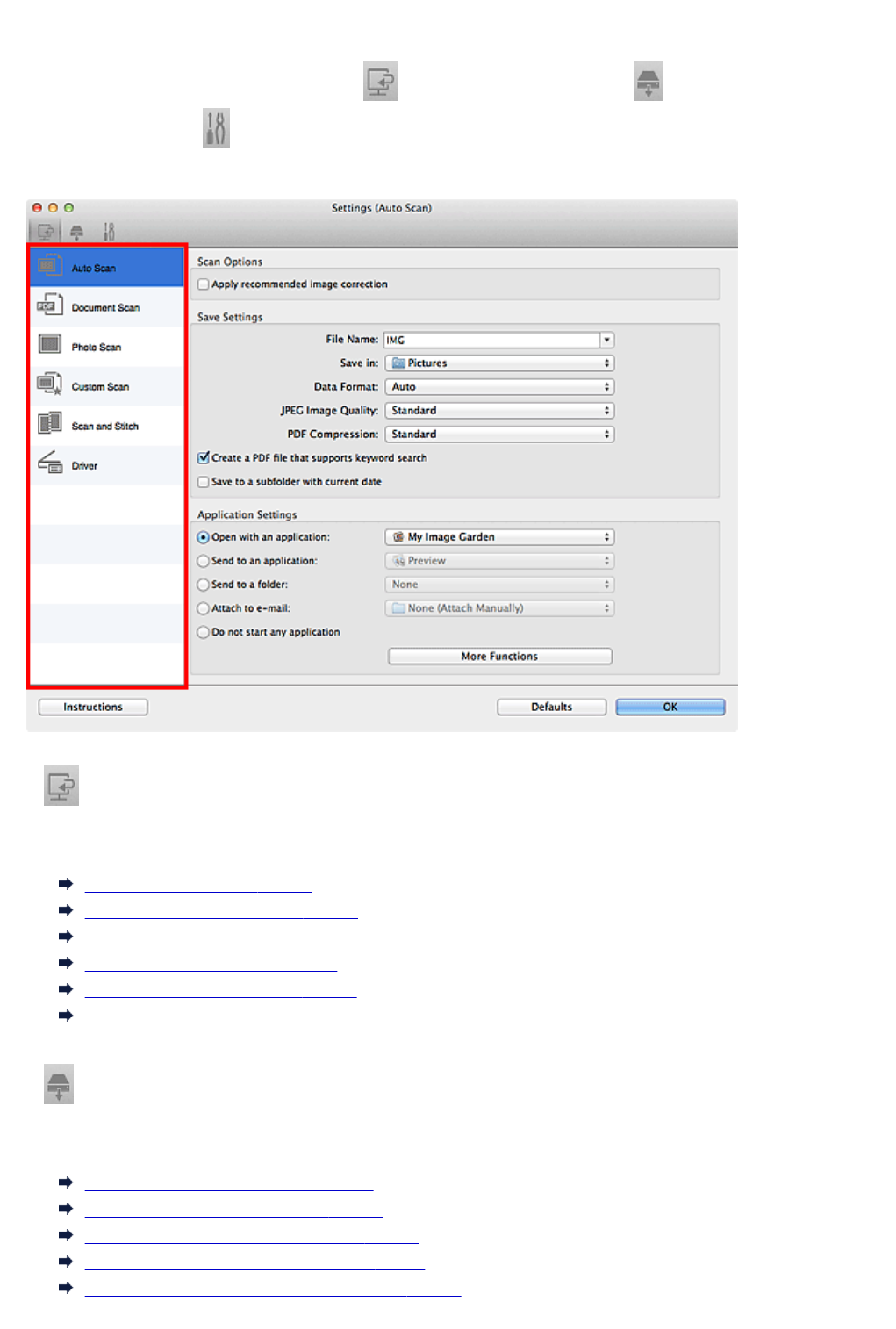896x1329 pixels.
Task: Select Attach to e-mail radio button
Action: coord(204,608)
